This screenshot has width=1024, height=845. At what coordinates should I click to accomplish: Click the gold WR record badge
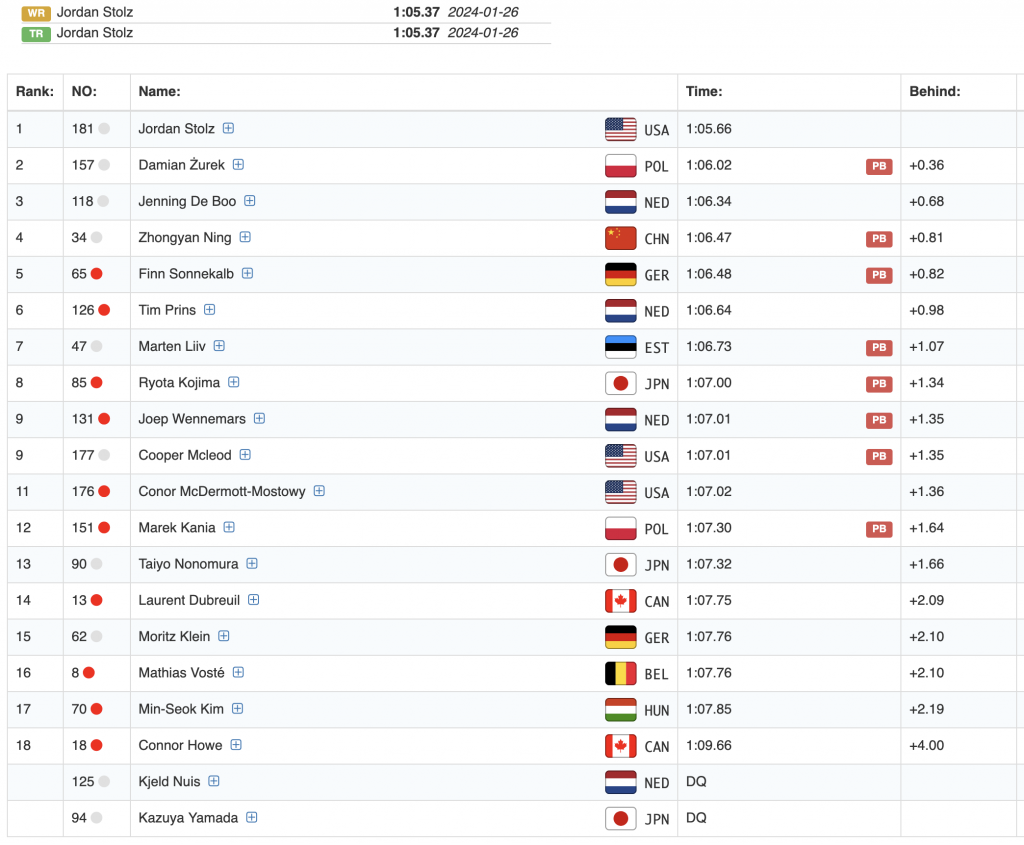(36, 13)
